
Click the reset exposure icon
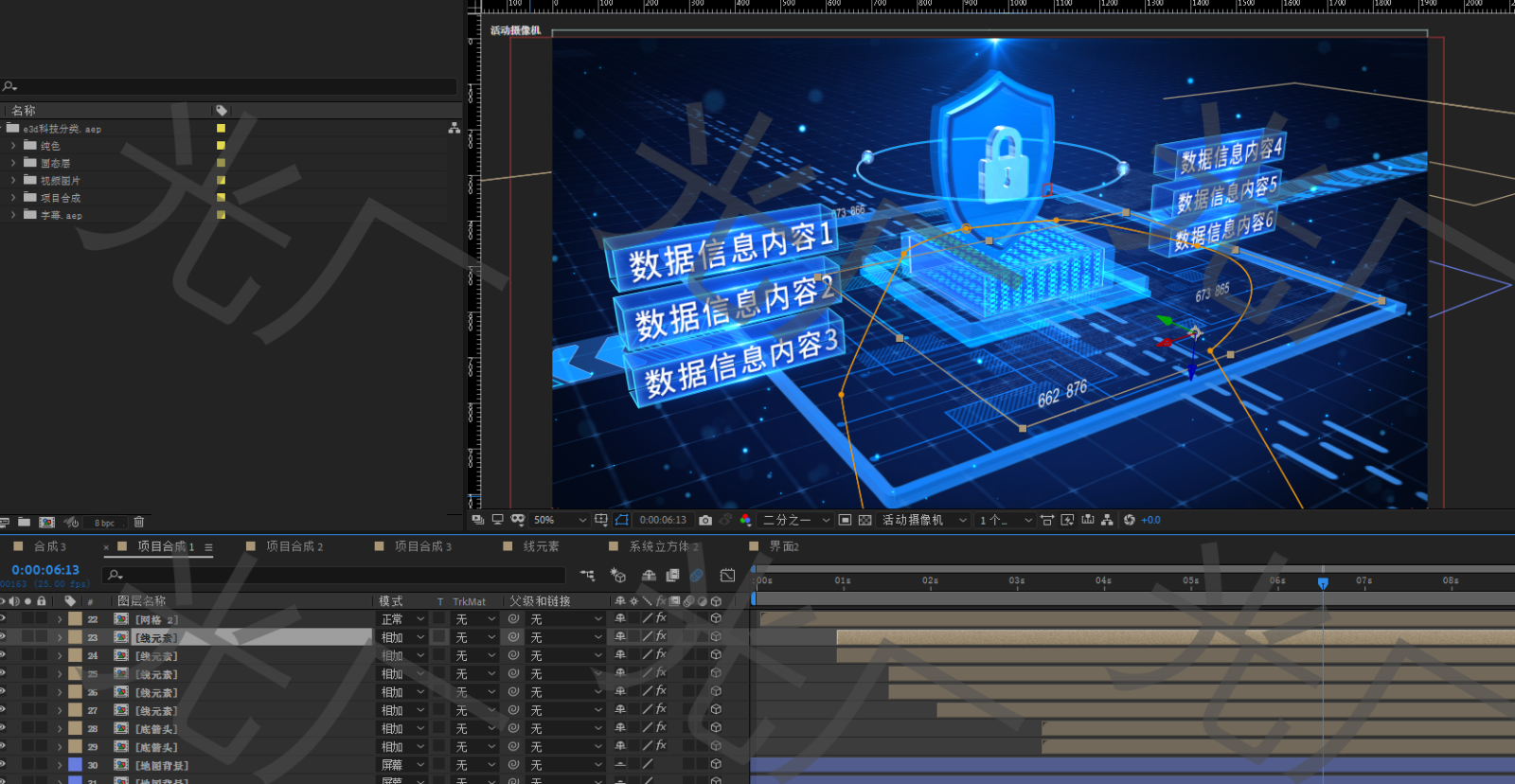[1129, 520]
